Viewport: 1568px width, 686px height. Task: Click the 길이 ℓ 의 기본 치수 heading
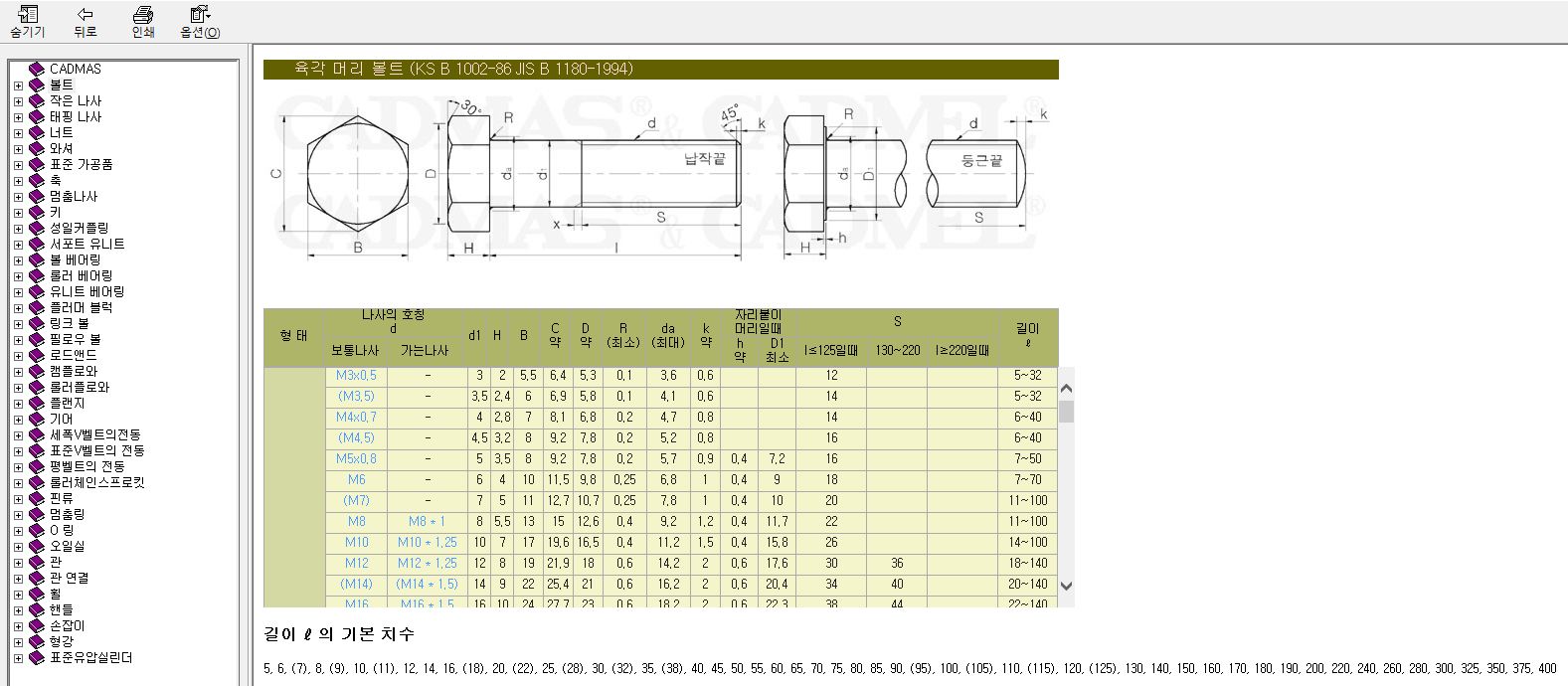339,634
